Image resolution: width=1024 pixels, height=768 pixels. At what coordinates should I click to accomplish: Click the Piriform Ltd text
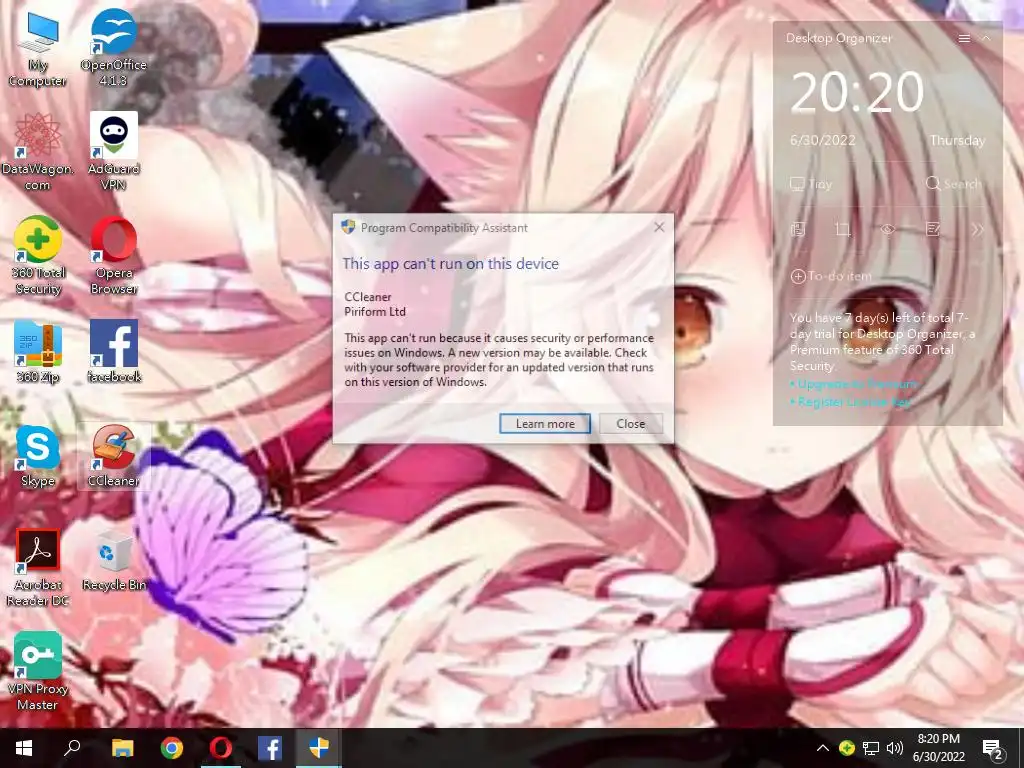[375, 312]
